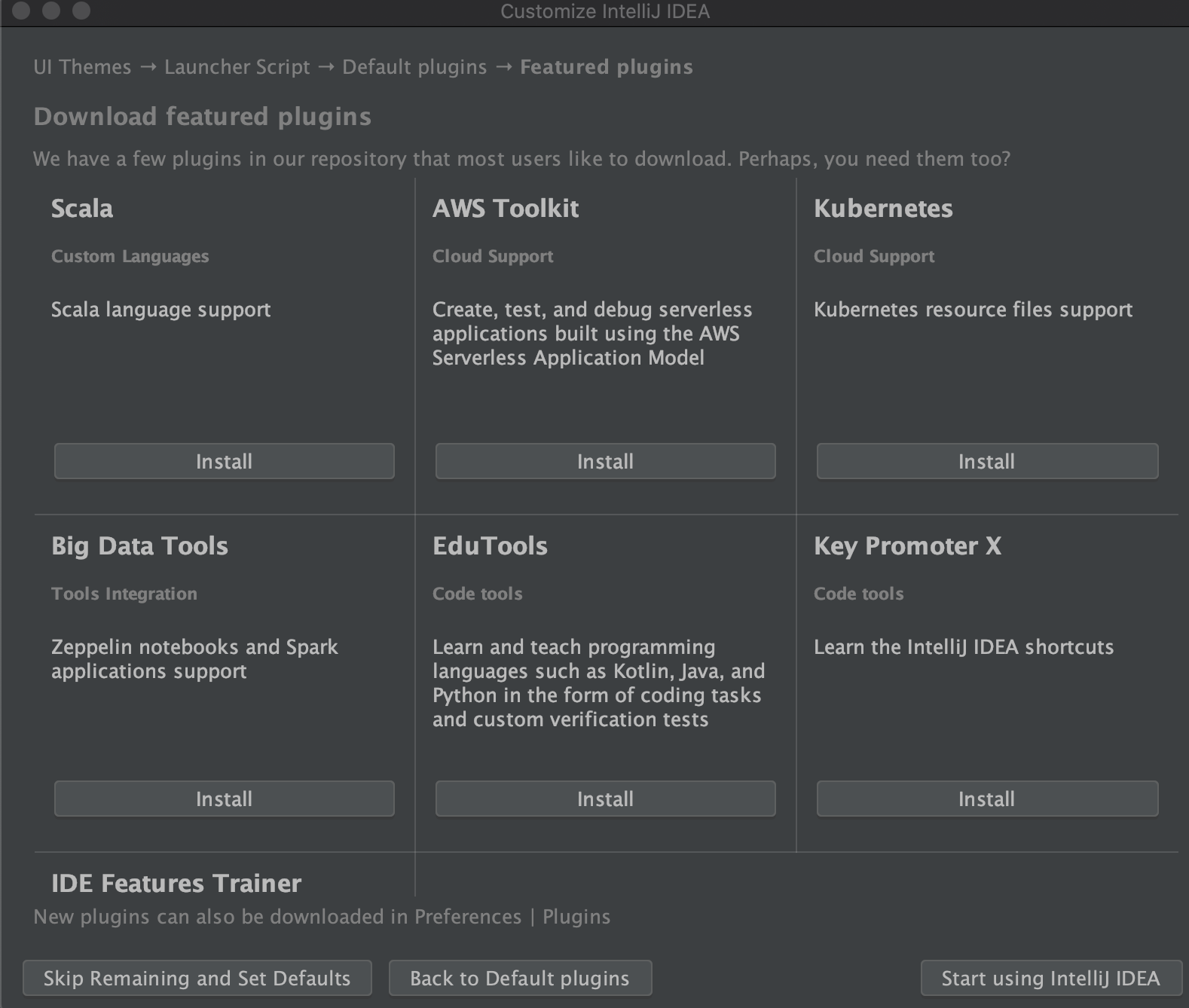Click the Scala plugin title
This screenshot has width=1189, height=1008.
click(x=82, y=208)
